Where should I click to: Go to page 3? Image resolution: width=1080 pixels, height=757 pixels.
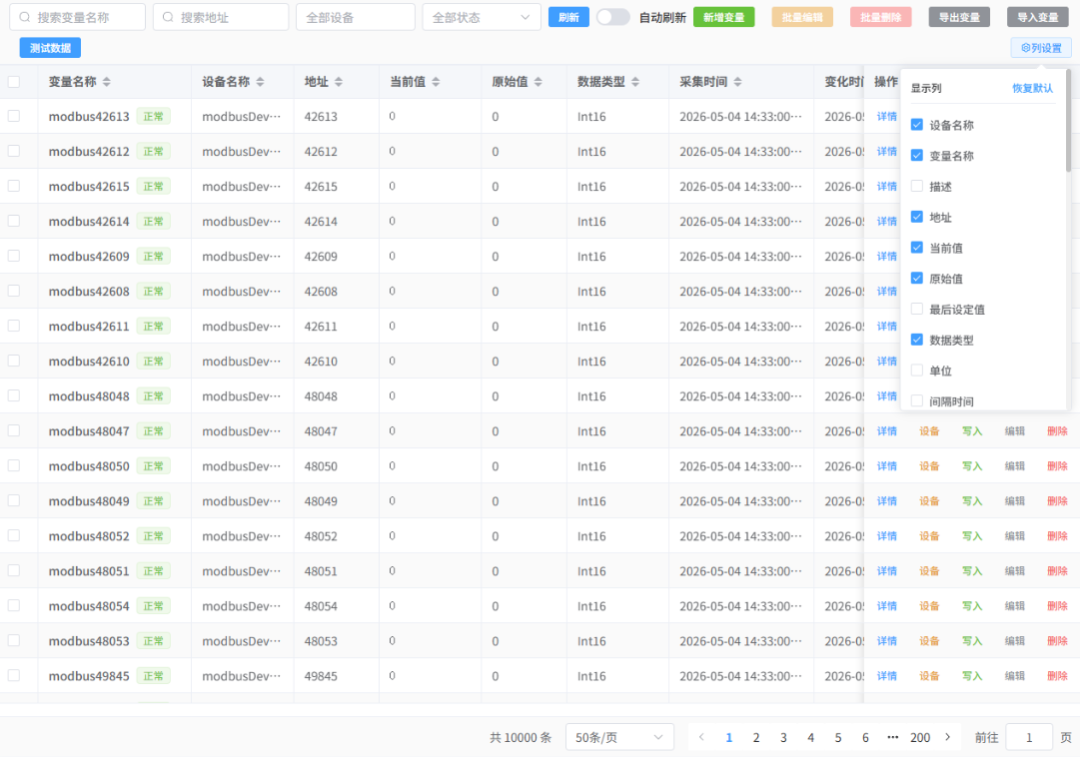click(783, 737)
